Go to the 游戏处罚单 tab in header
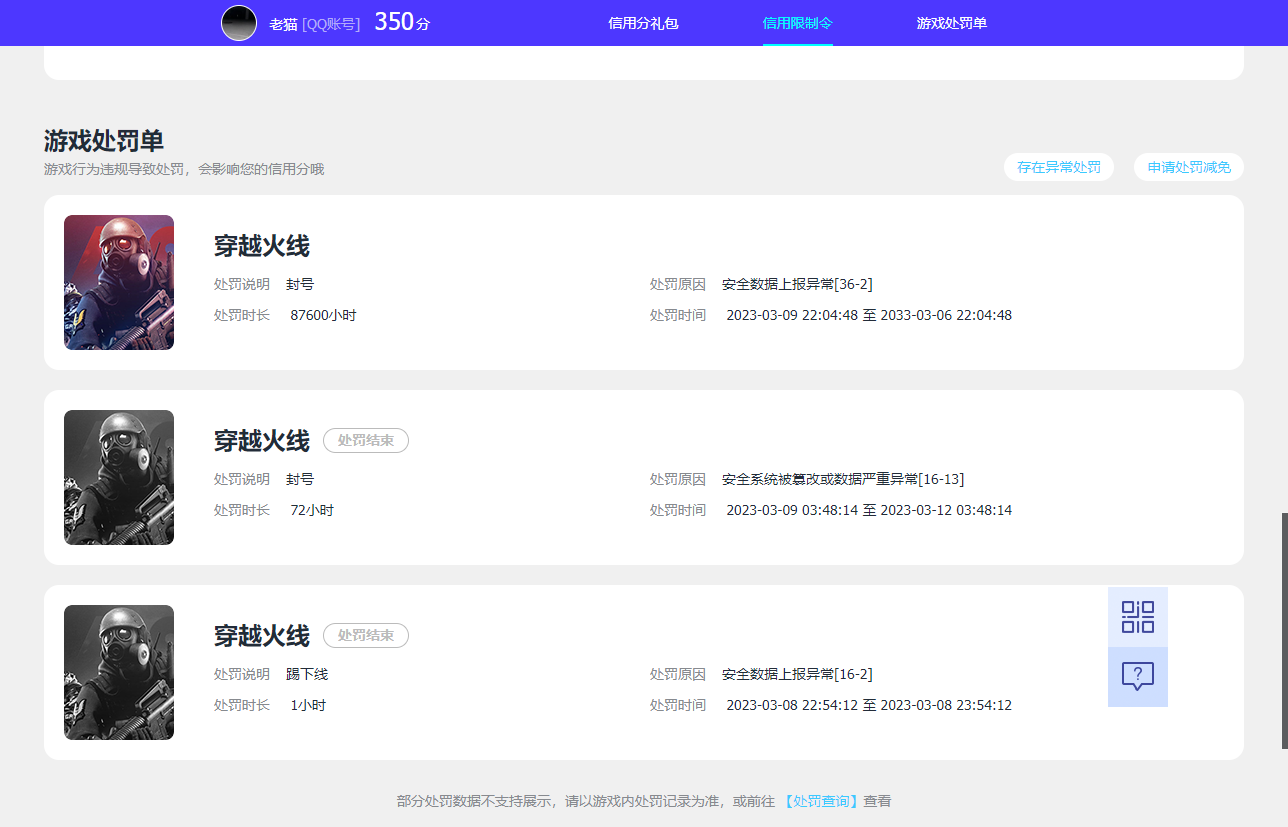1288x827 pixels. [951, 23]
